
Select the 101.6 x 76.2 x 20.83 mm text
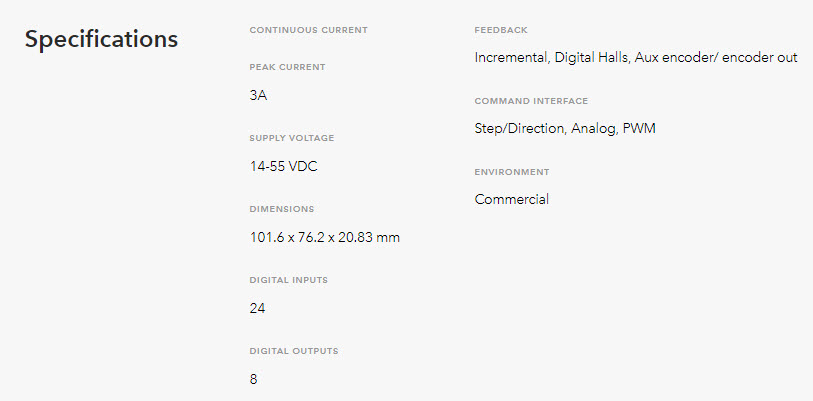point(325,238)
